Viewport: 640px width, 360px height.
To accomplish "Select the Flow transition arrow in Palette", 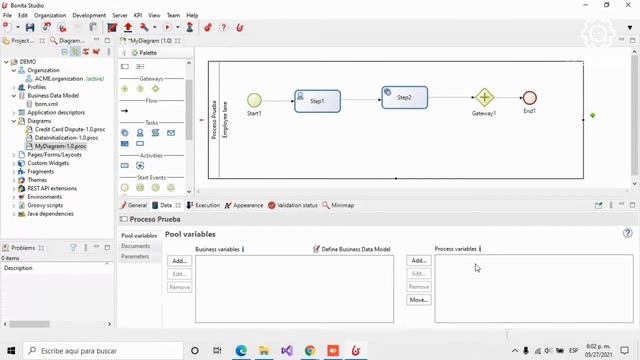I will click(x=125, y=111).
